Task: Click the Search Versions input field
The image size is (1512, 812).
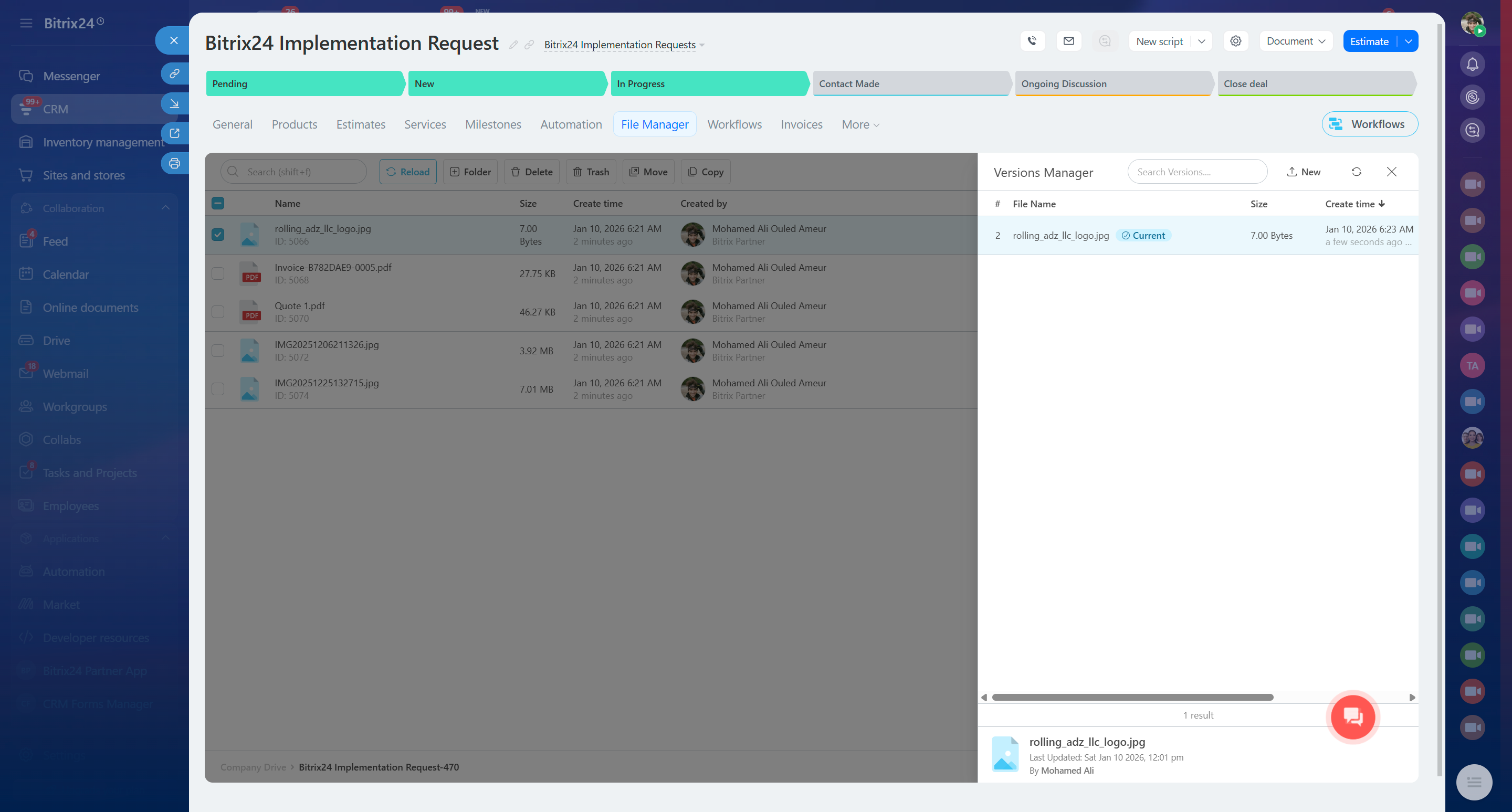Action: 1197,172
